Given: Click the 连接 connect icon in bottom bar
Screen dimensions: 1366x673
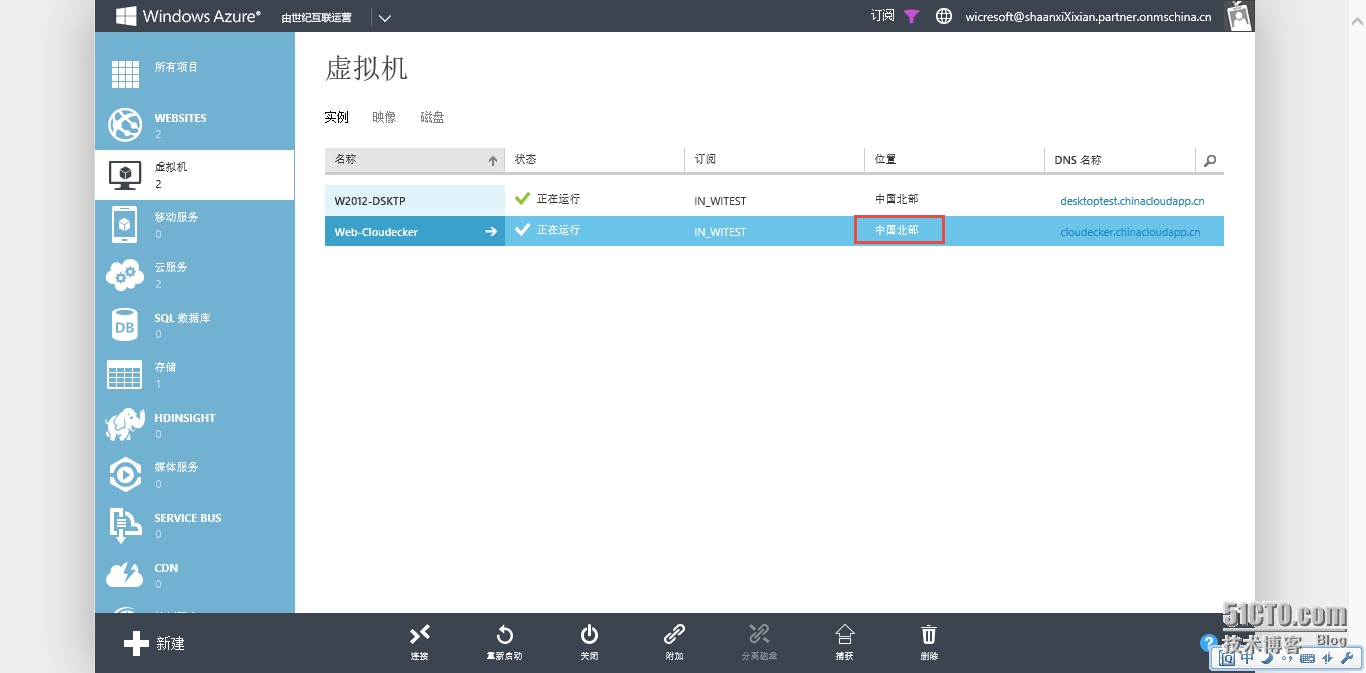Looking at the screenshot, I should [420, 634].
